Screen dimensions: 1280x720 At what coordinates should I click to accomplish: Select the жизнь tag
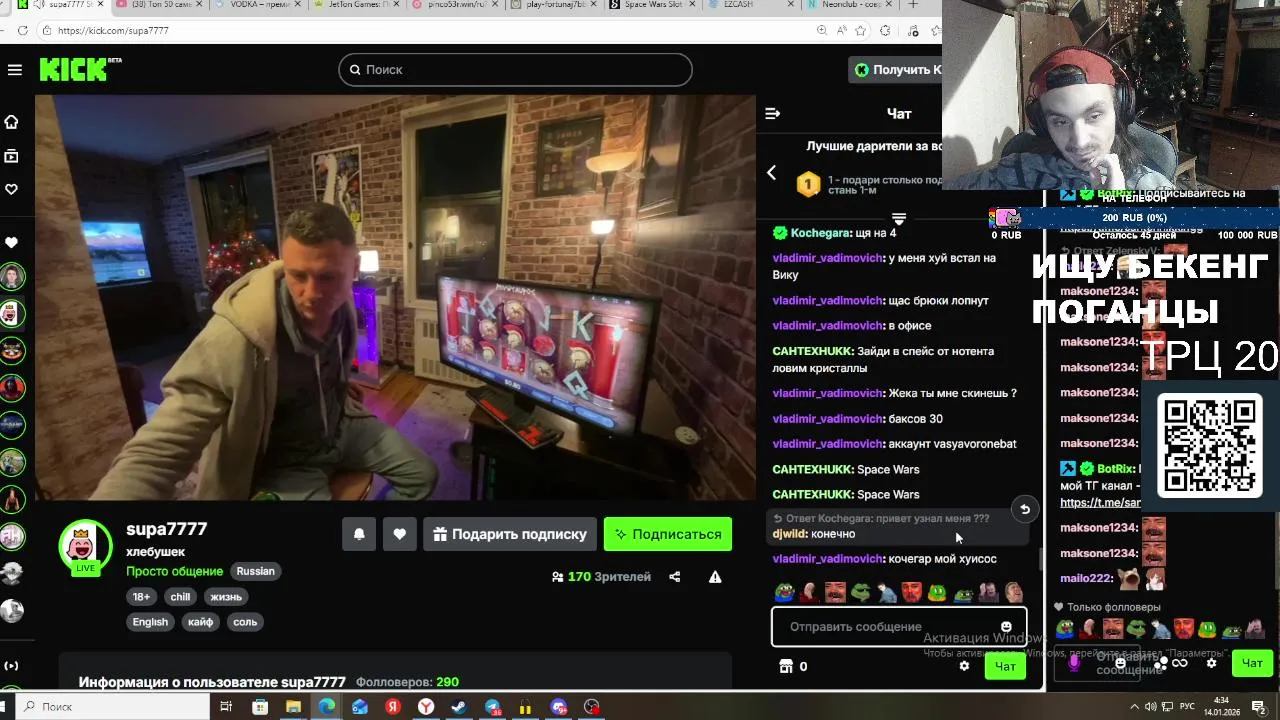point(226,597)
